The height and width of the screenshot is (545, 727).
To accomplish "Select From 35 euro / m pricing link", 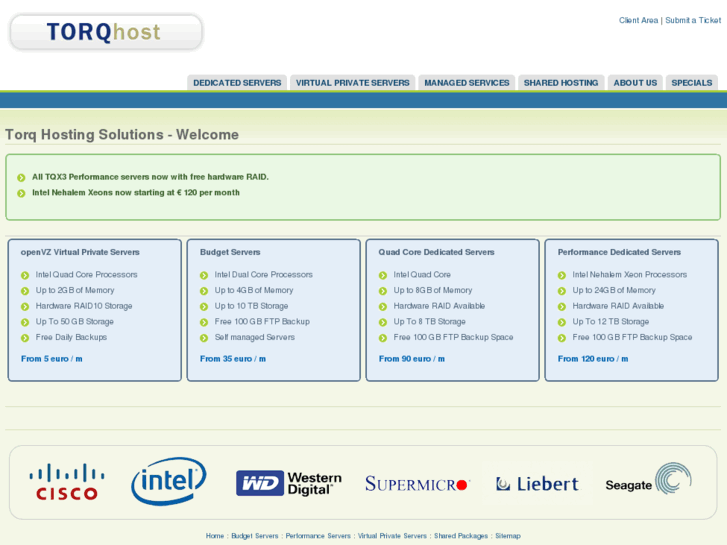I will pos(233,359).
